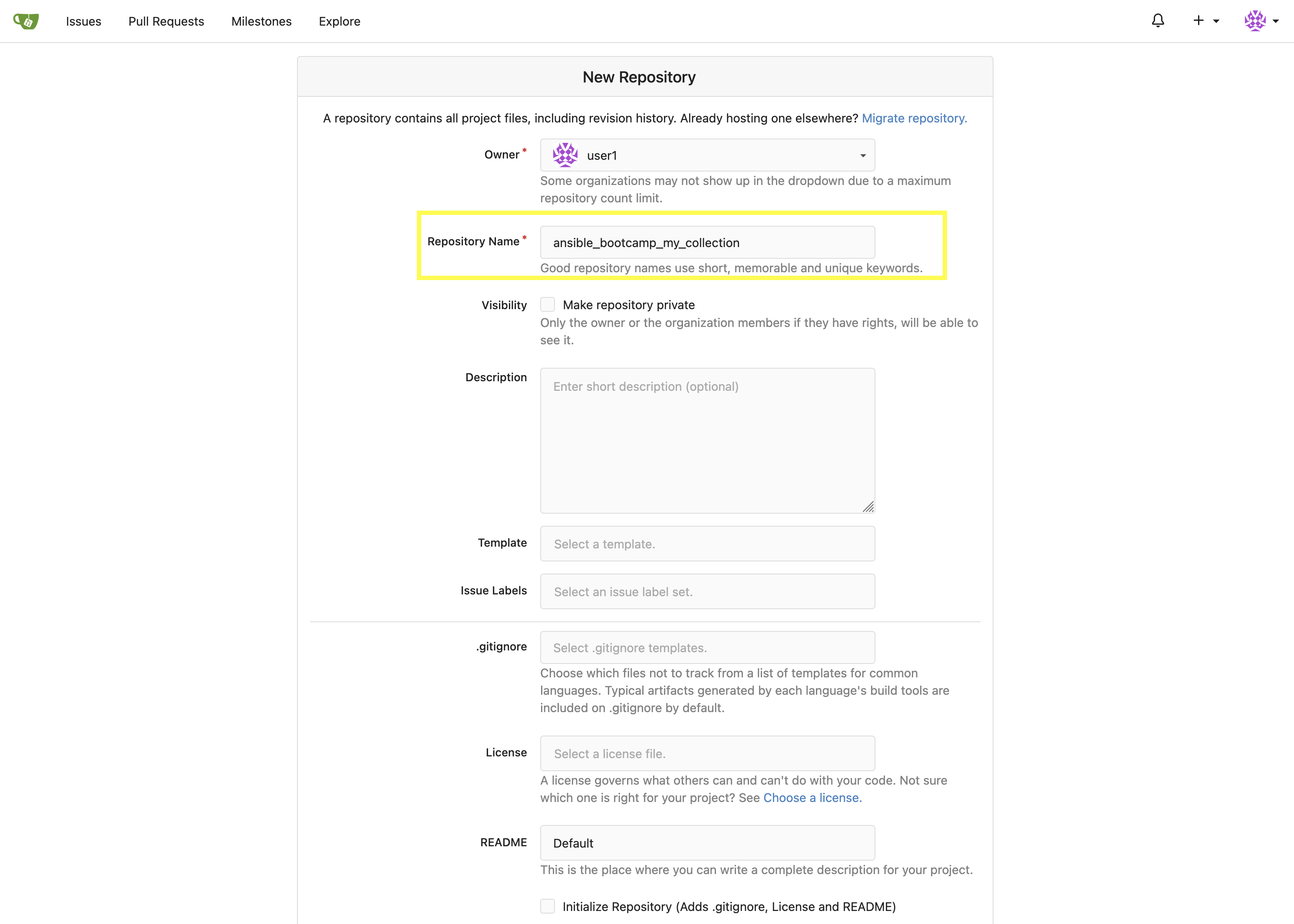
Task: Enable Make repository private
Action: click(548, 304)
